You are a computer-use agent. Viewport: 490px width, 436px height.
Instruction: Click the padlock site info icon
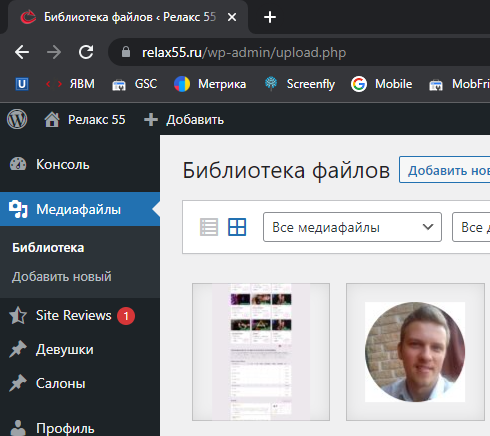coord(126,52)
